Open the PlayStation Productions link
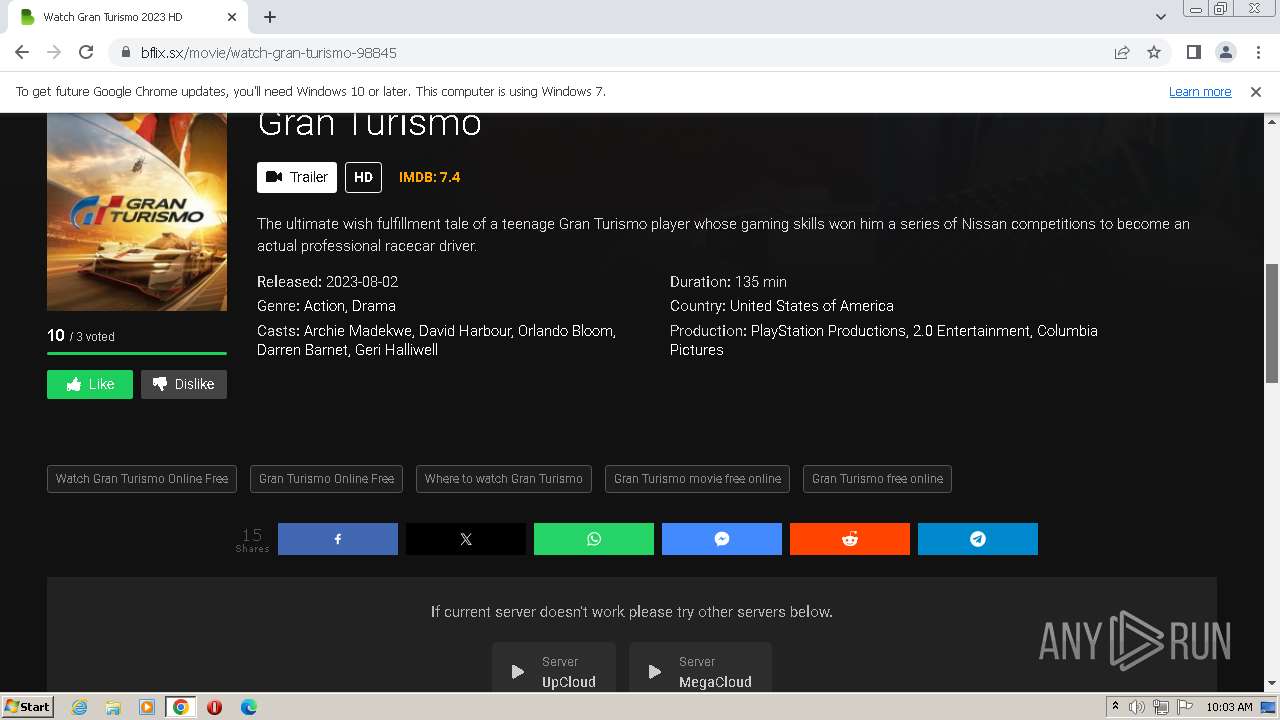This screenshot has height=720, width=1280. [828, 331]
